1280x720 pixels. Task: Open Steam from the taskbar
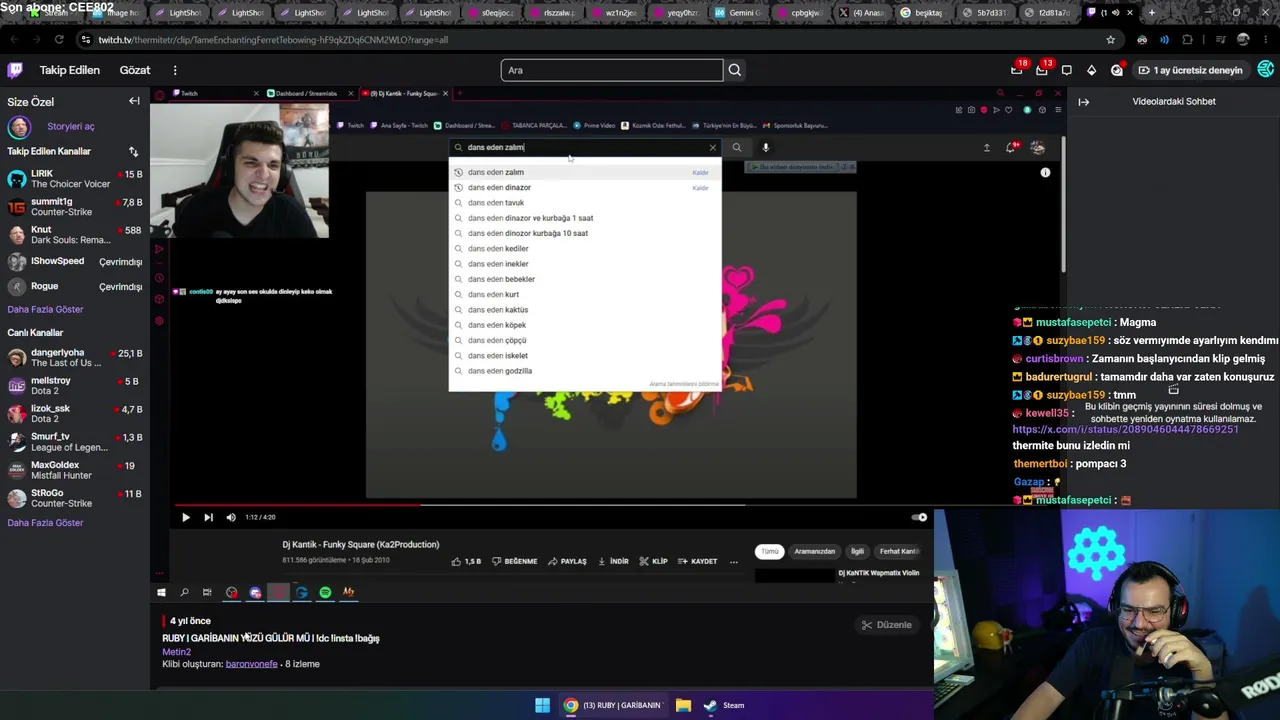[x=723, y=705]
